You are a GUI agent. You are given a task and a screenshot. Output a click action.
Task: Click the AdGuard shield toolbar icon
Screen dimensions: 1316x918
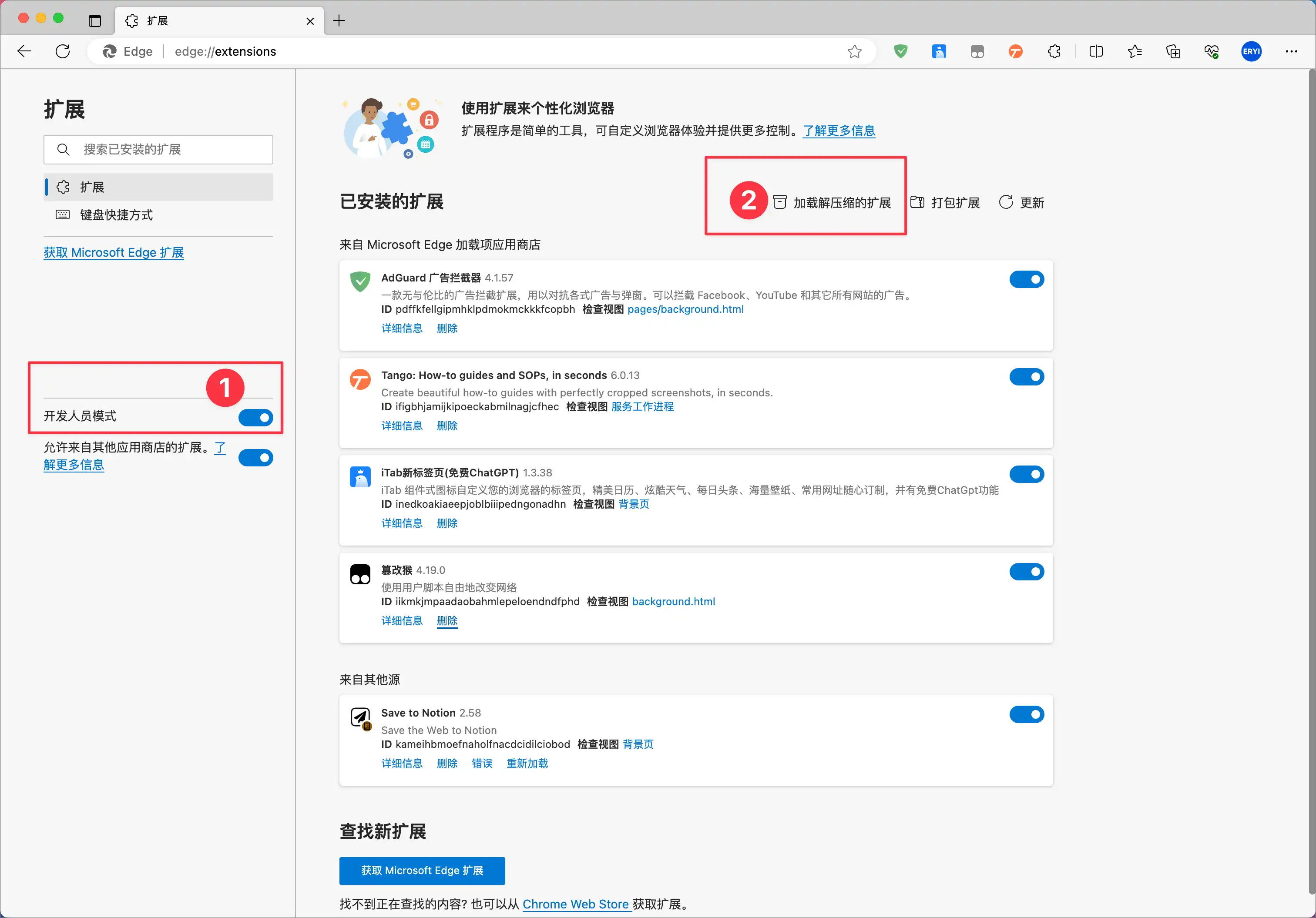(x=900, y=52)
